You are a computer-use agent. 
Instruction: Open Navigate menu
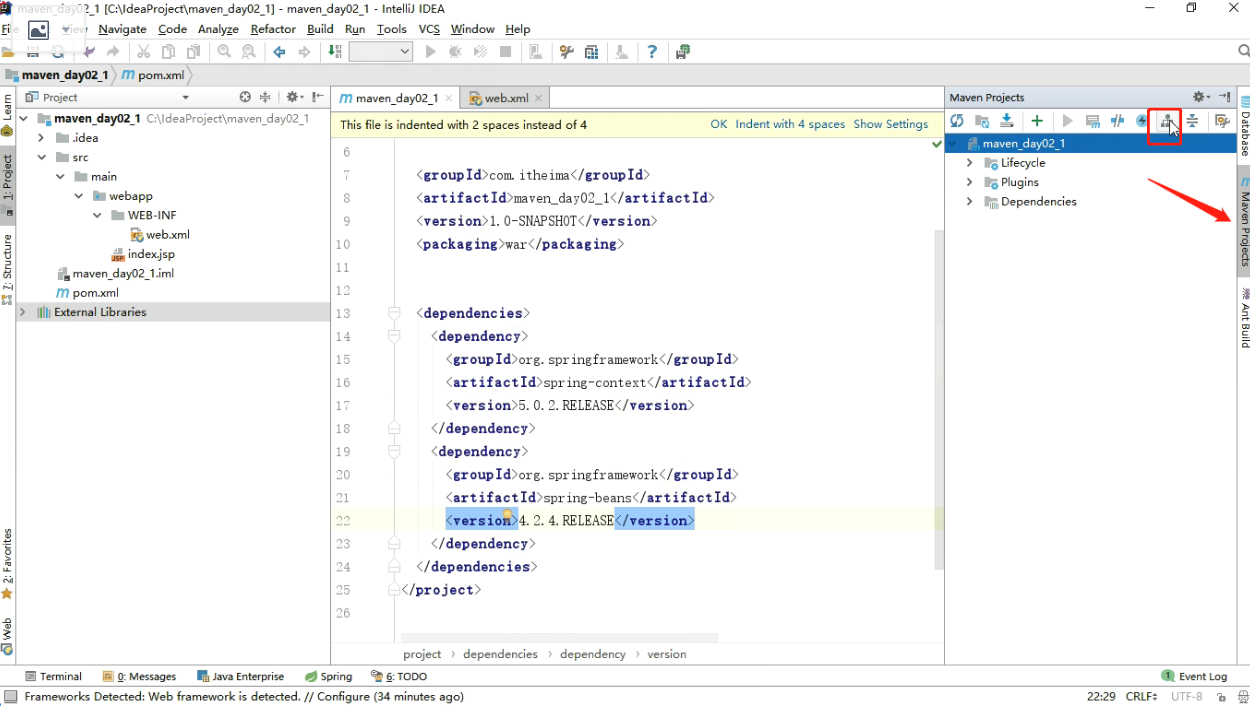tap(122, 29)
